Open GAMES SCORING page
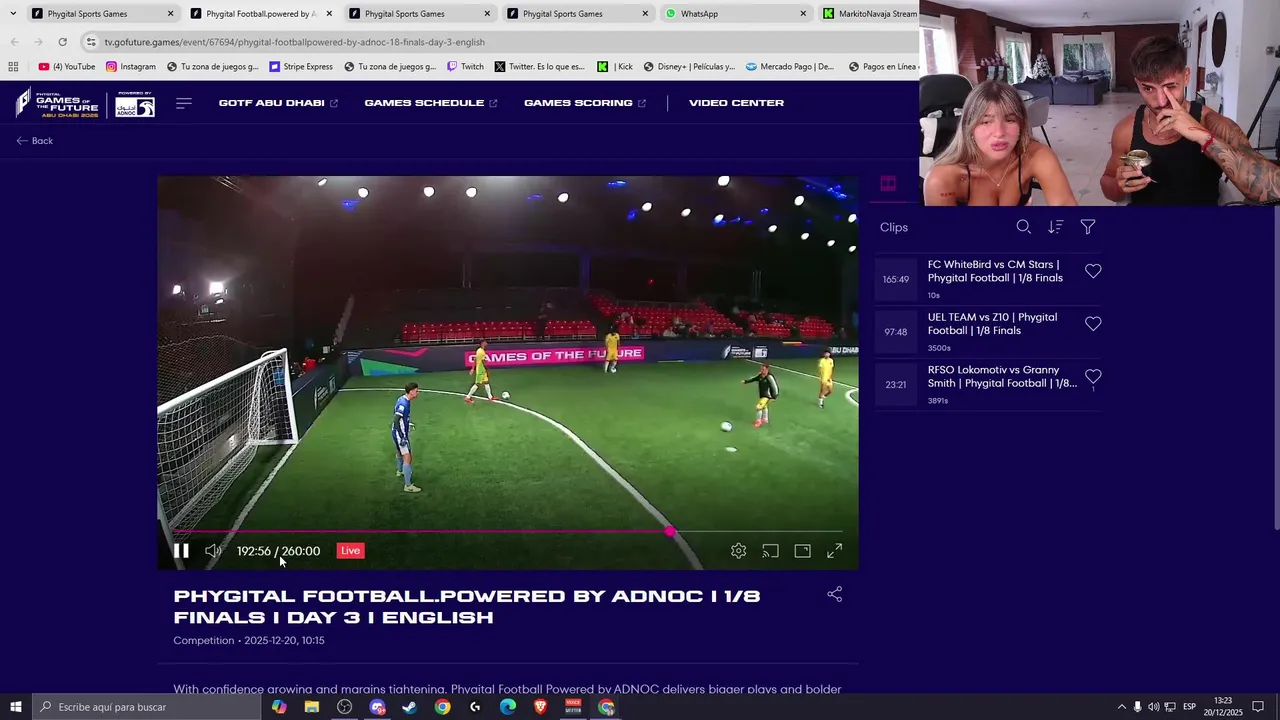Image resolution: width=1280 pixels, height=720 pixels. click(585, 103)
